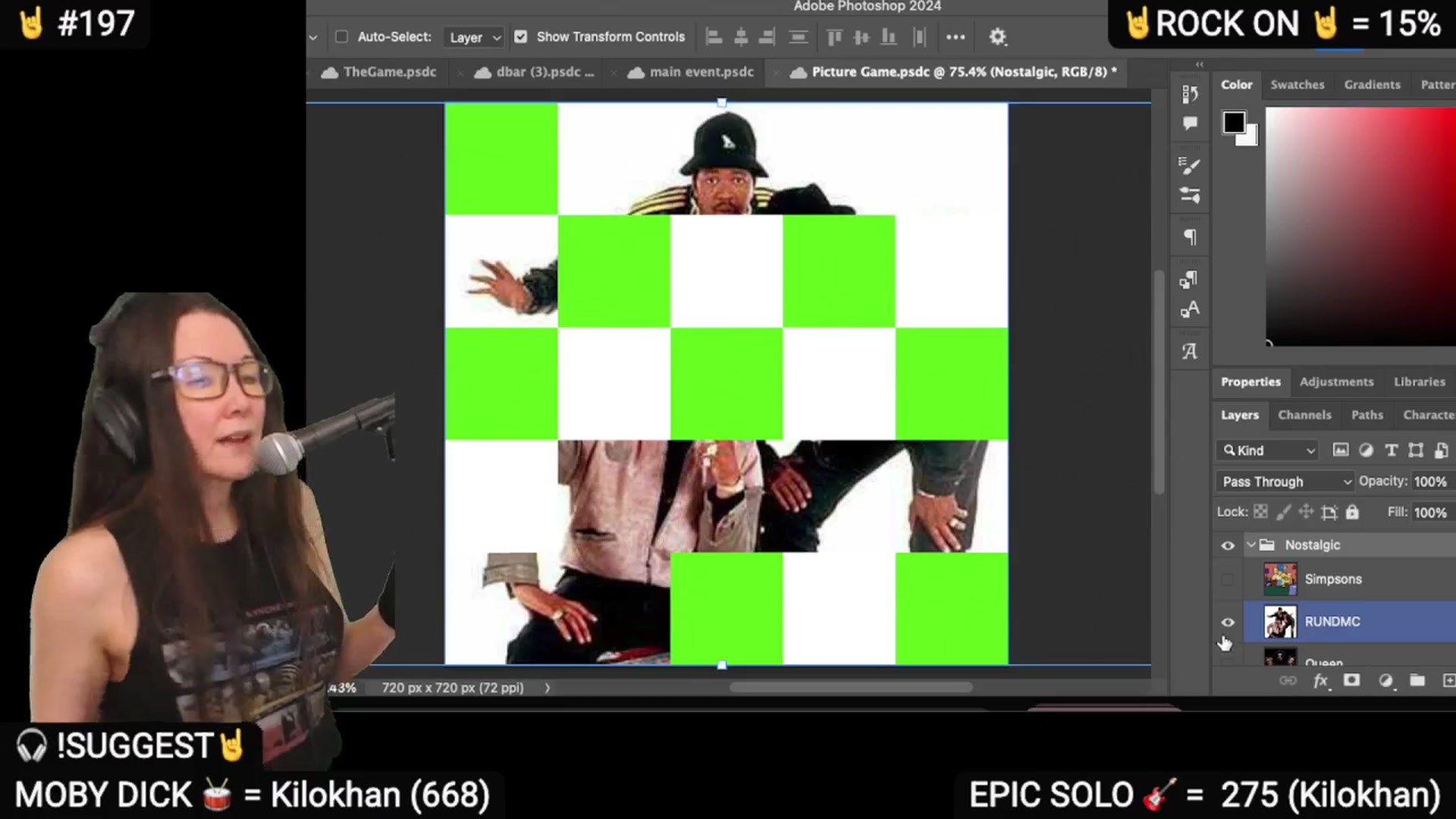Open the Gradients tab
This screenshot has width=1456, height=819.
1373,85
